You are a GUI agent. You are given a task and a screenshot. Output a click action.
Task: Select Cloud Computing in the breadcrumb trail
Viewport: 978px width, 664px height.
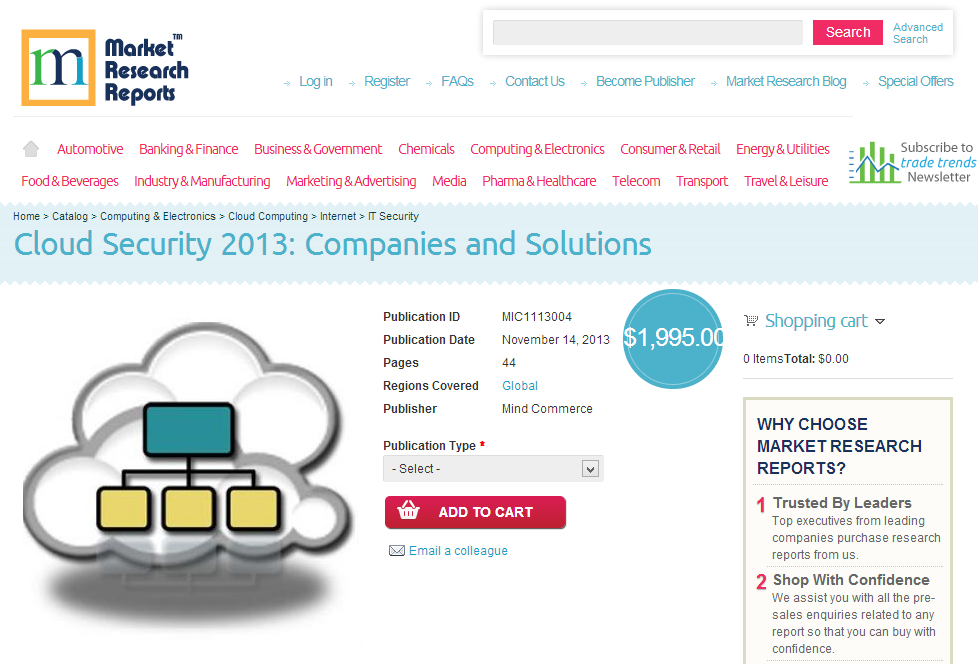(268, 216)
